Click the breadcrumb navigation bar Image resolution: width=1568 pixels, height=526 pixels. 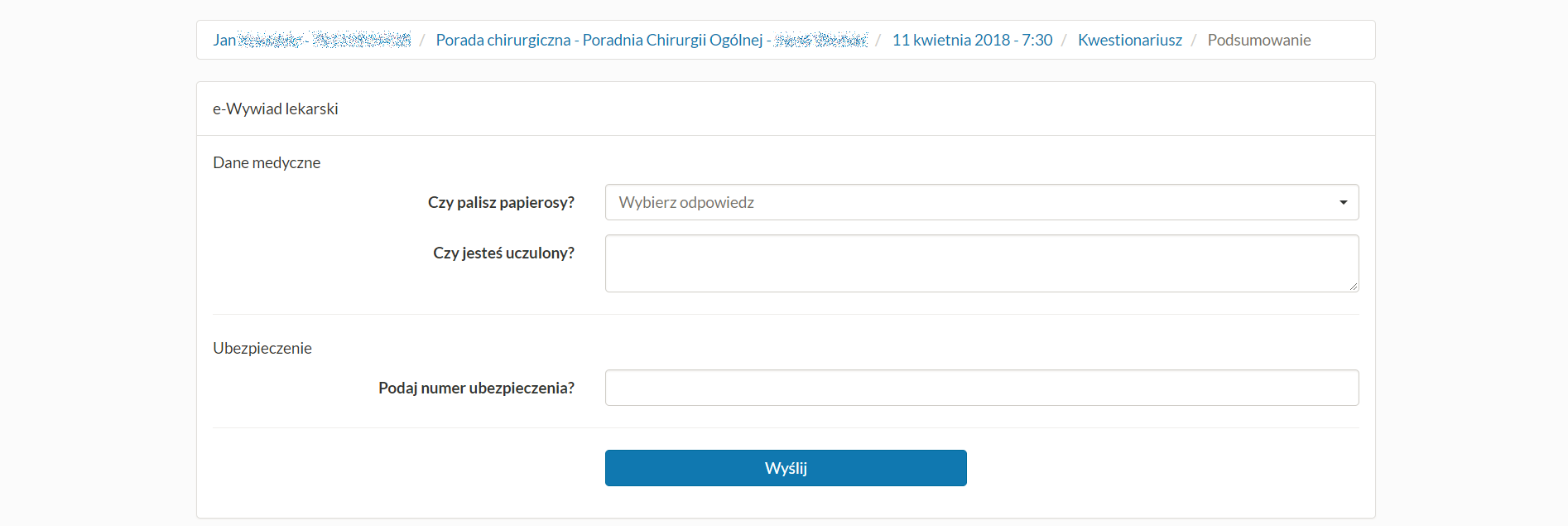tap(785, 39)
